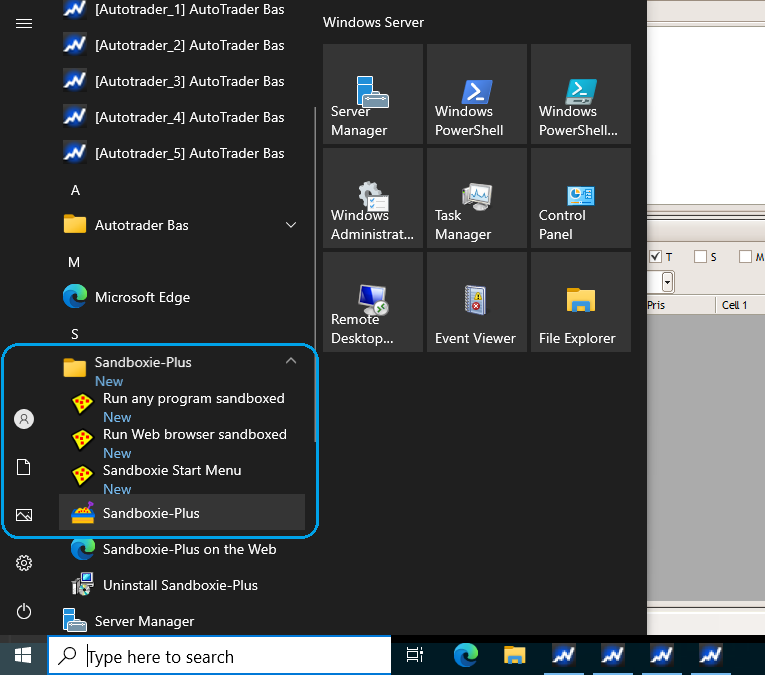Select [Autotrader_3] AutoTrader Bas entry
The width and height of the screenshot is (765, 675).
[x=189, y=81]
